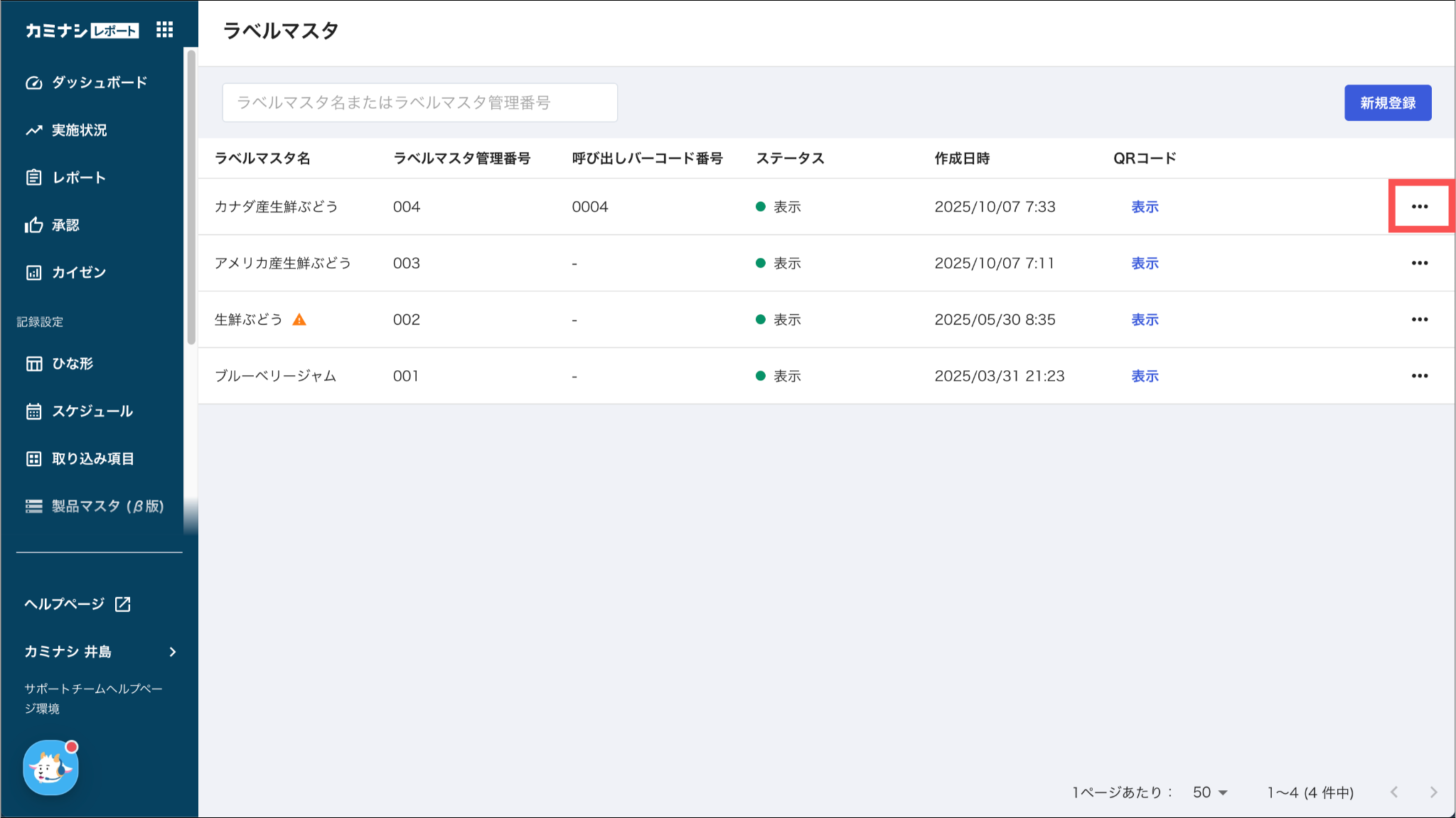Open more options for ブルーベリージャム row
The height and width of the screenshot is (818, 1456).
(x=1419, y=376)
